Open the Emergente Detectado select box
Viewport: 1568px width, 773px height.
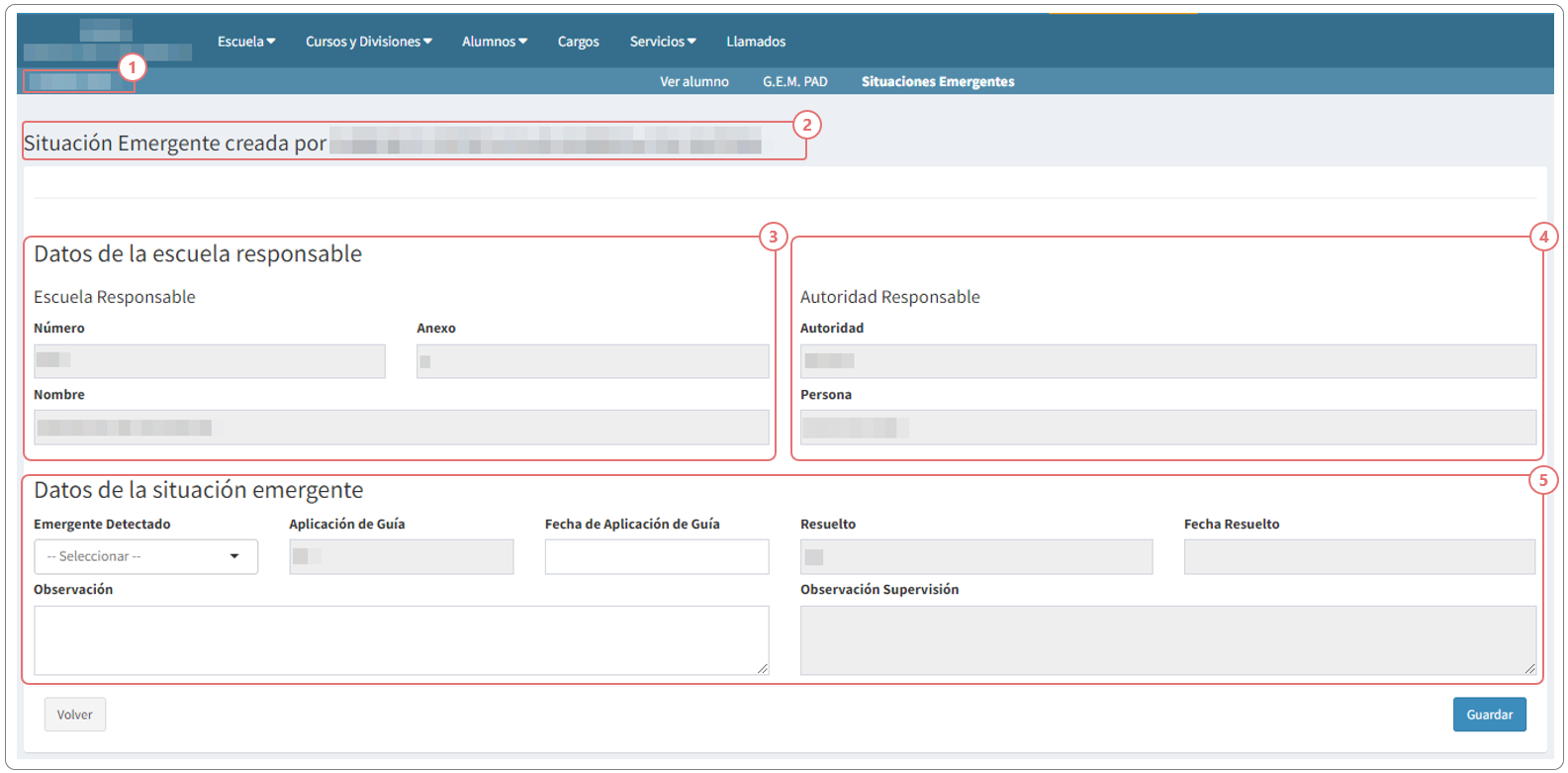click(146, 556)
